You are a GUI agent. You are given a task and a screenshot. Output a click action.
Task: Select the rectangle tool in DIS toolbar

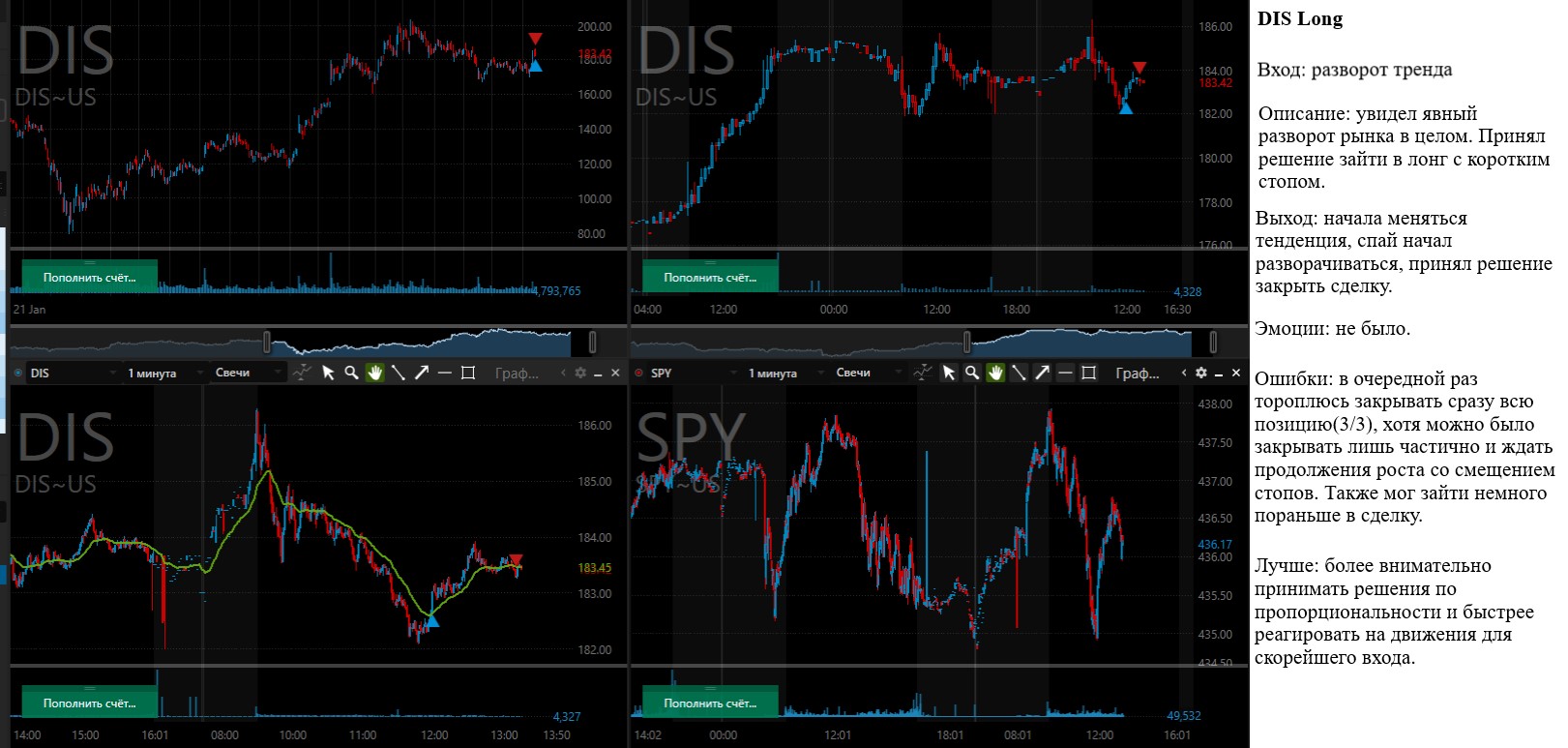[x=468, y=373]
